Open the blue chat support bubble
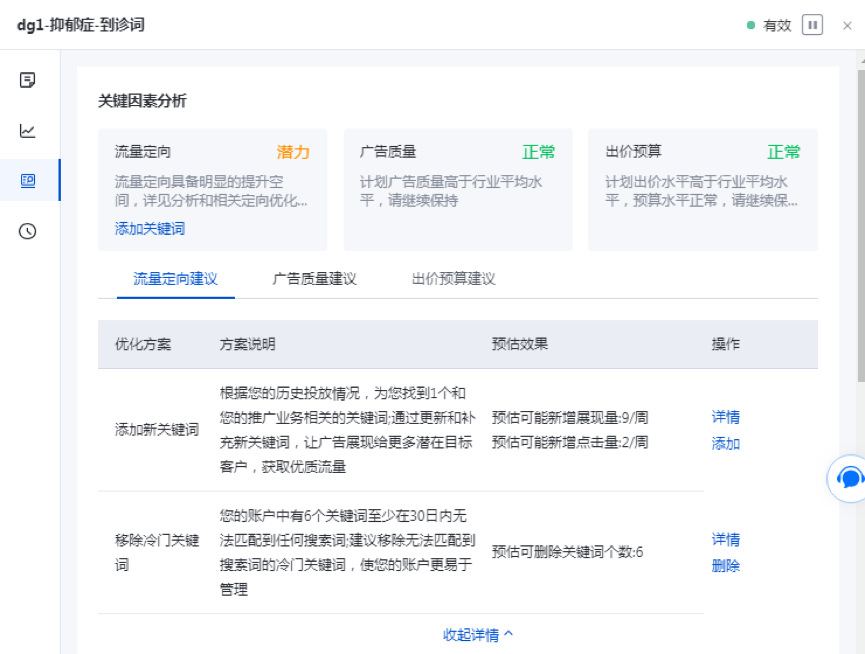865x654 pixels. [x=849, y=478]
